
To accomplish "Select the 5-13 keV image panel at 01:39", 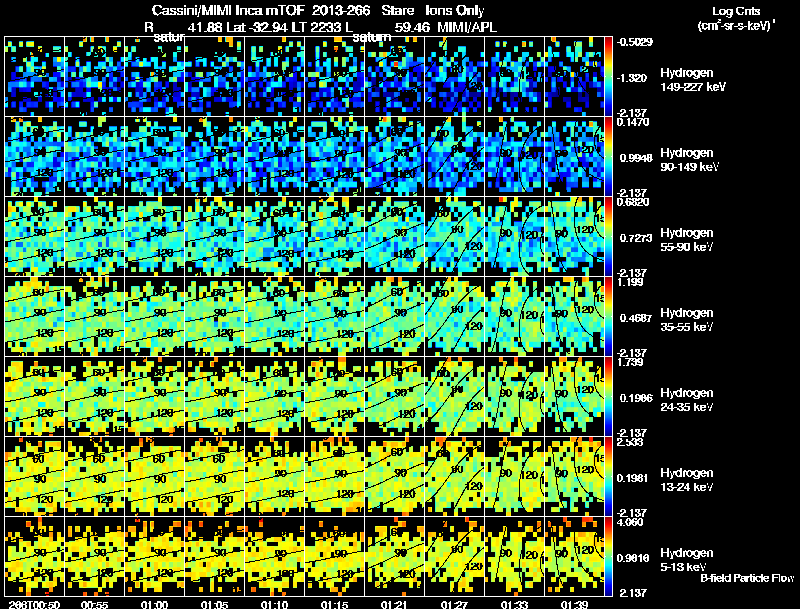I will [574, 556].
